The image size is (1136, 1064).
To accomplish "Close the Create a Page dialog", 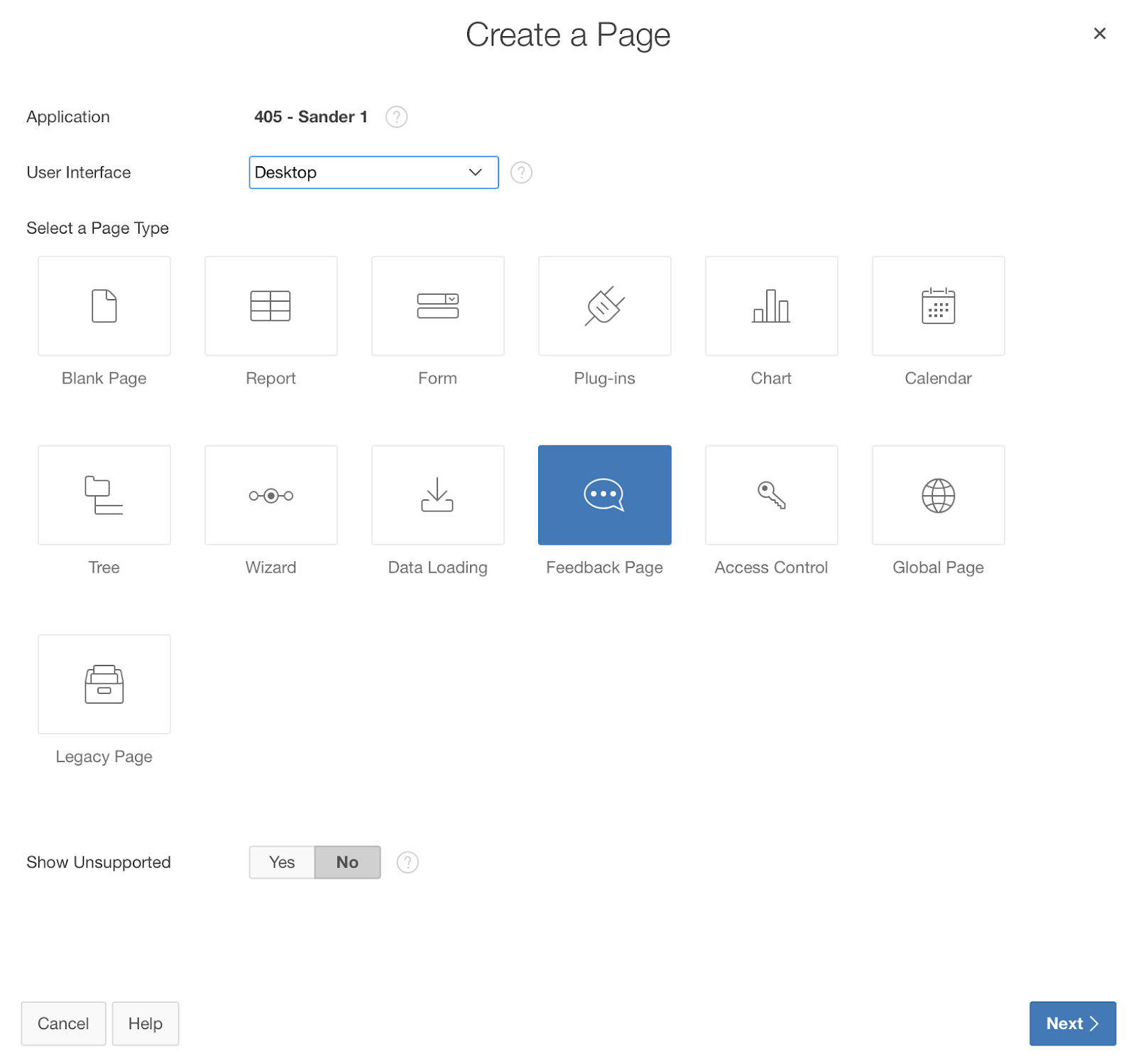I will (x=1100, y=33).
